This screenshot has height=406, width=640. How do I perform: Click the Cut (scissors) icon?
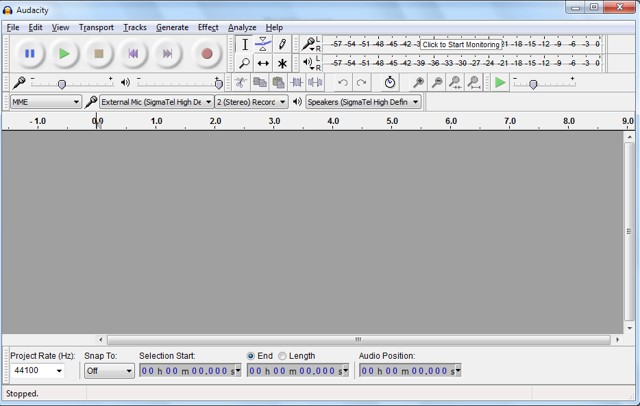click(x=240, y=83)
